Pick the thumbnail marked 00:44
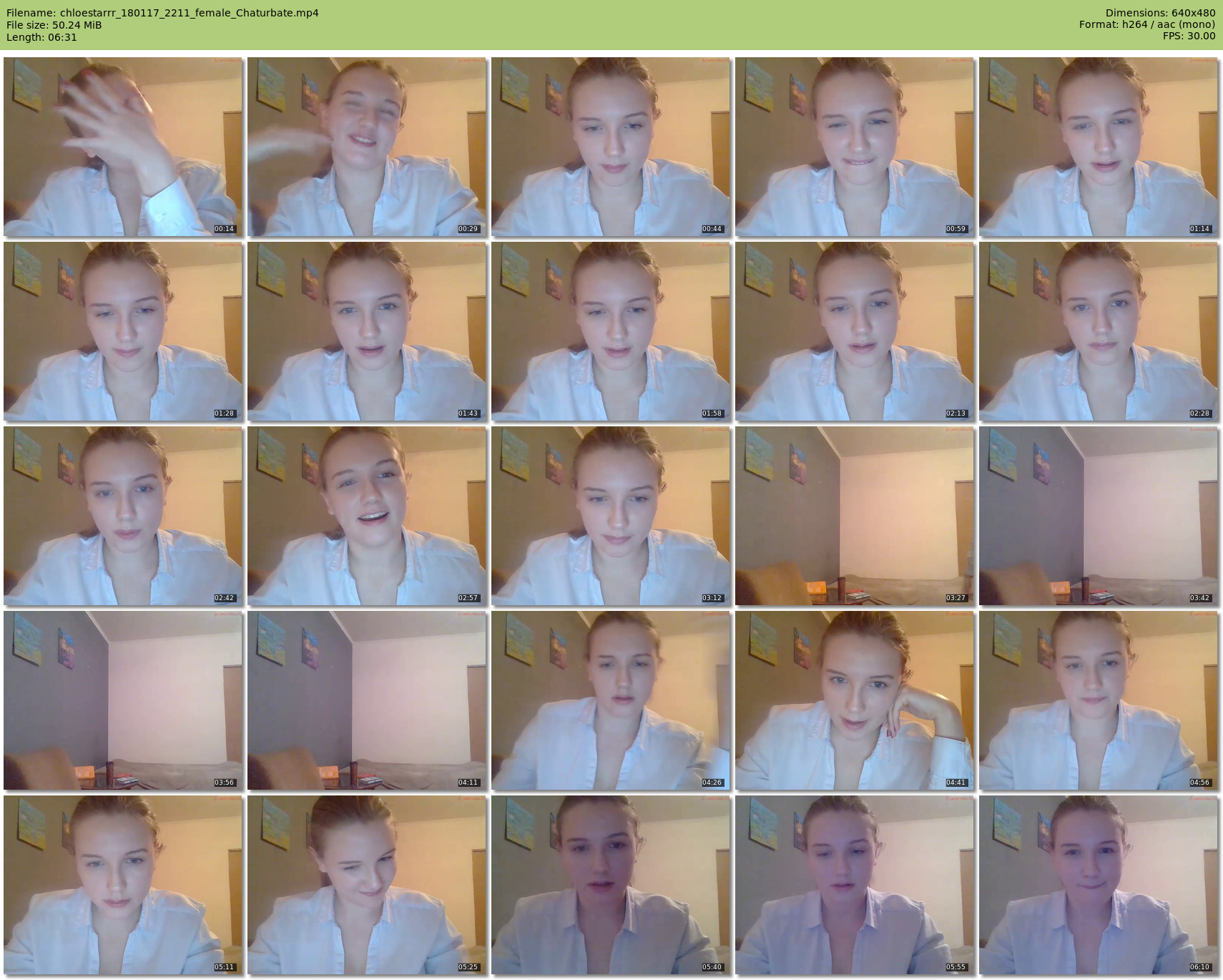 pos(610,147)
